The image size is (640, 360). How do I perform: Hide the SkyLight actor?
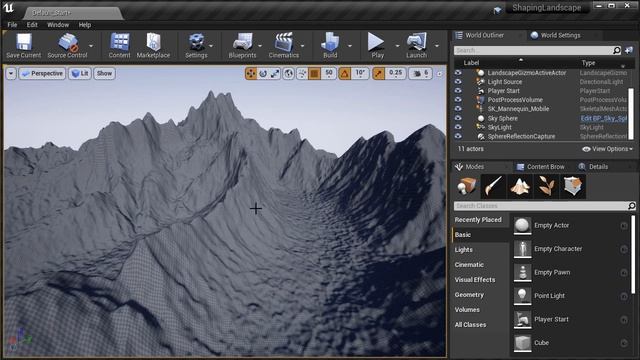pos(458,127)
